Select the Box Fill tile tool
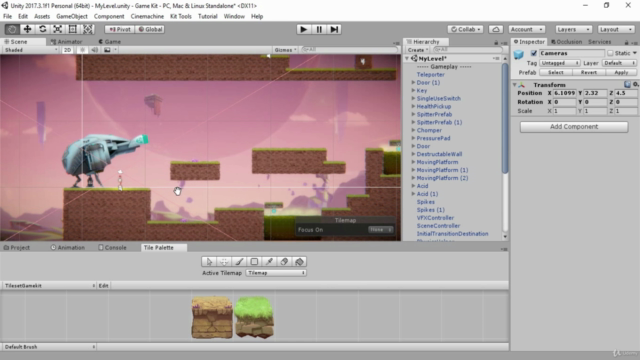This screenshot has width=640, height=360. pyautogui.click(x=254, y=262)
